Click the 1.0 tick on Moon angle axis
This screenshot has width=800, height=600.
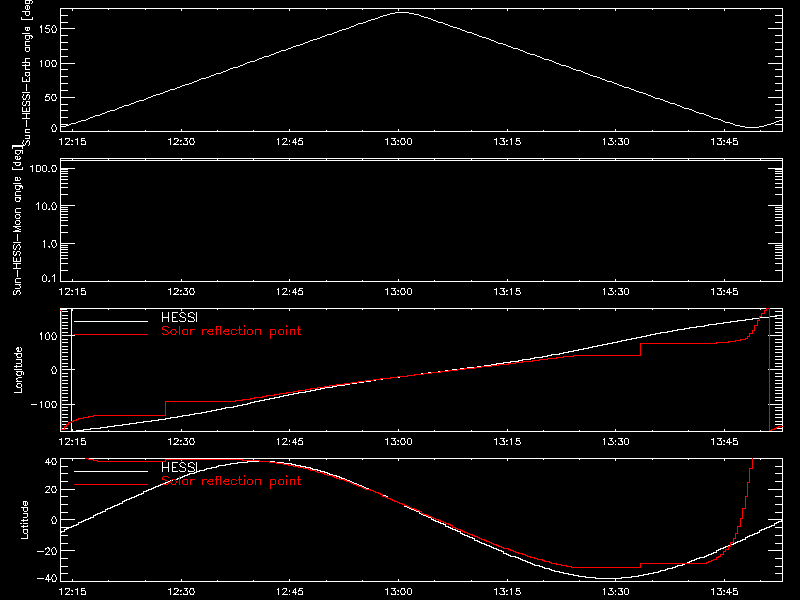pyautogui.click(x=49, y=244)
